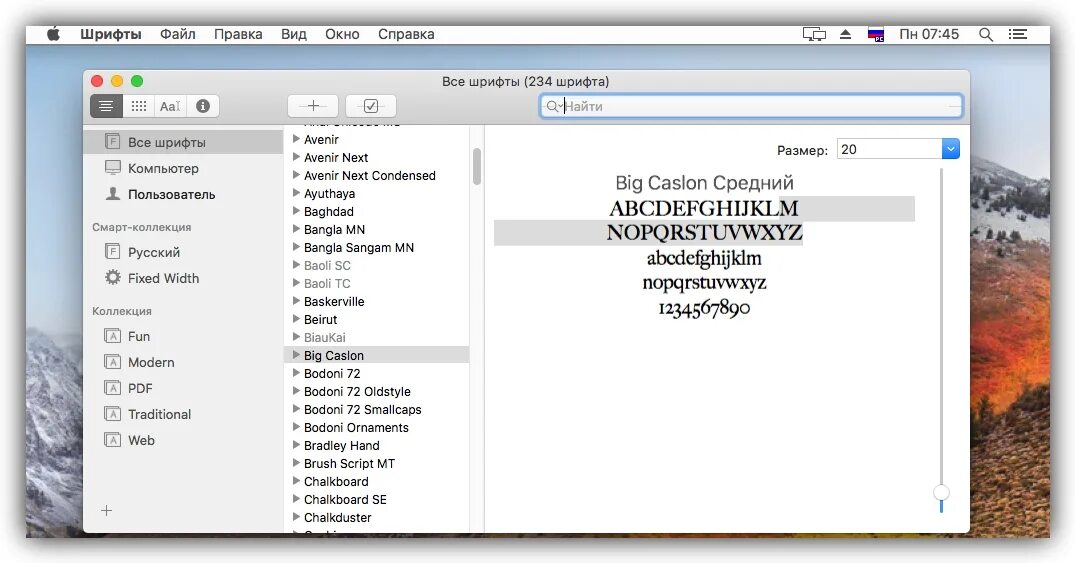This screenshot has height=563, width=1075.
Task: Add new collection with sidebar plus
Action: [106, 510]
